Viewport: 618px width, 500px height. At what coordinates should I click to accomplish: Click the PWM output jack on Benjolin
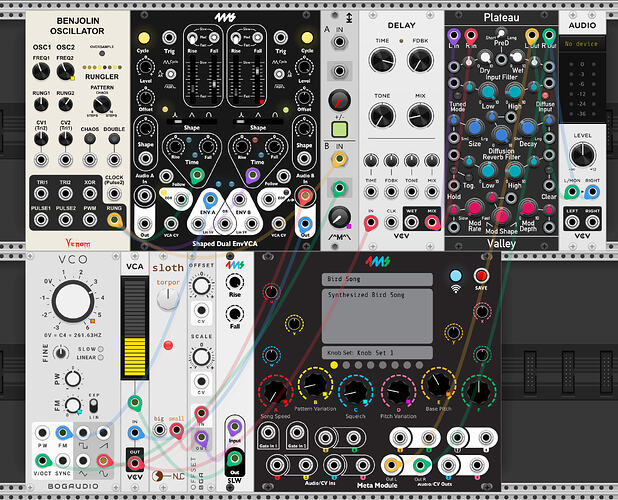tap(90, 220)
